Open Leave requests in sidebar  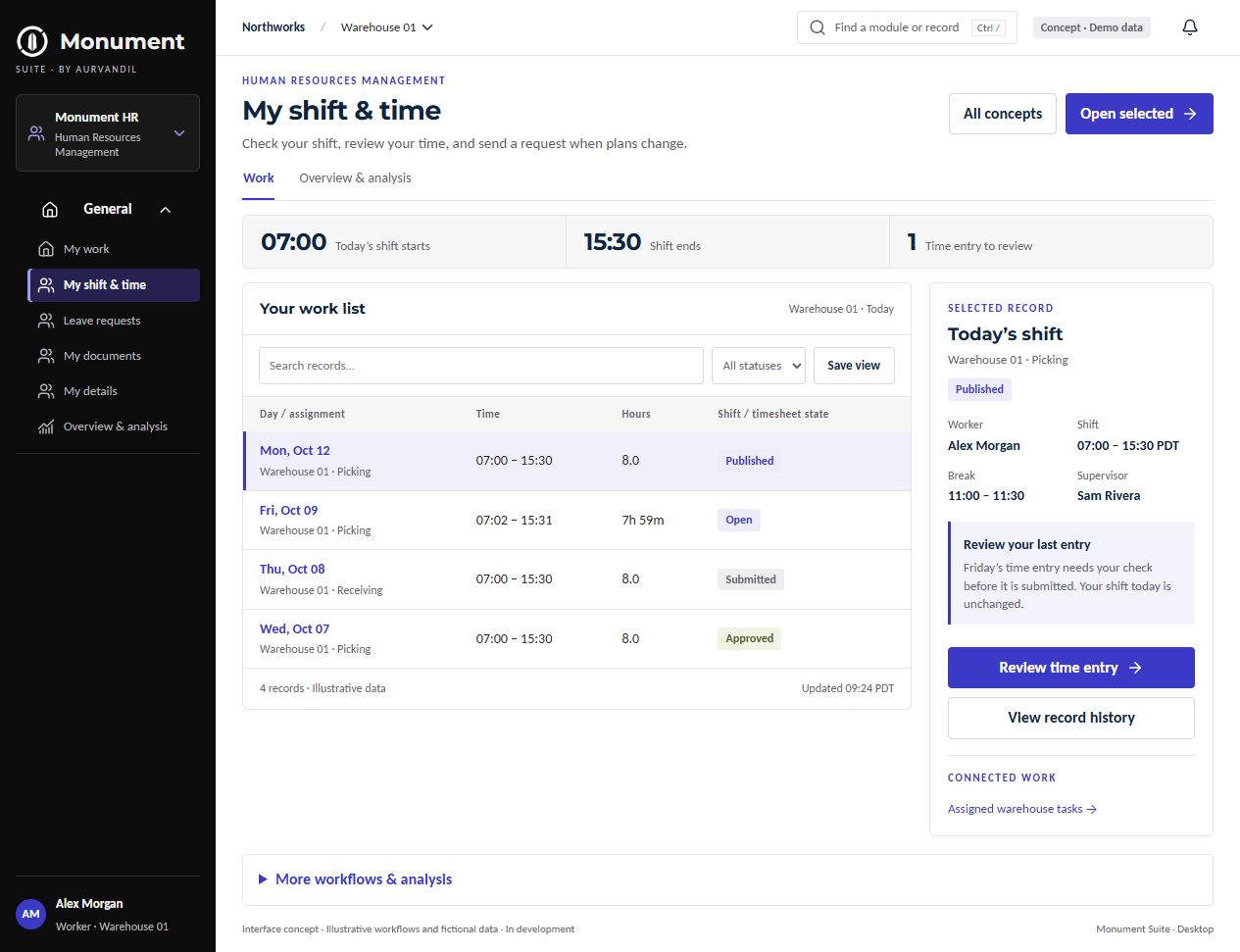(114, 321)
